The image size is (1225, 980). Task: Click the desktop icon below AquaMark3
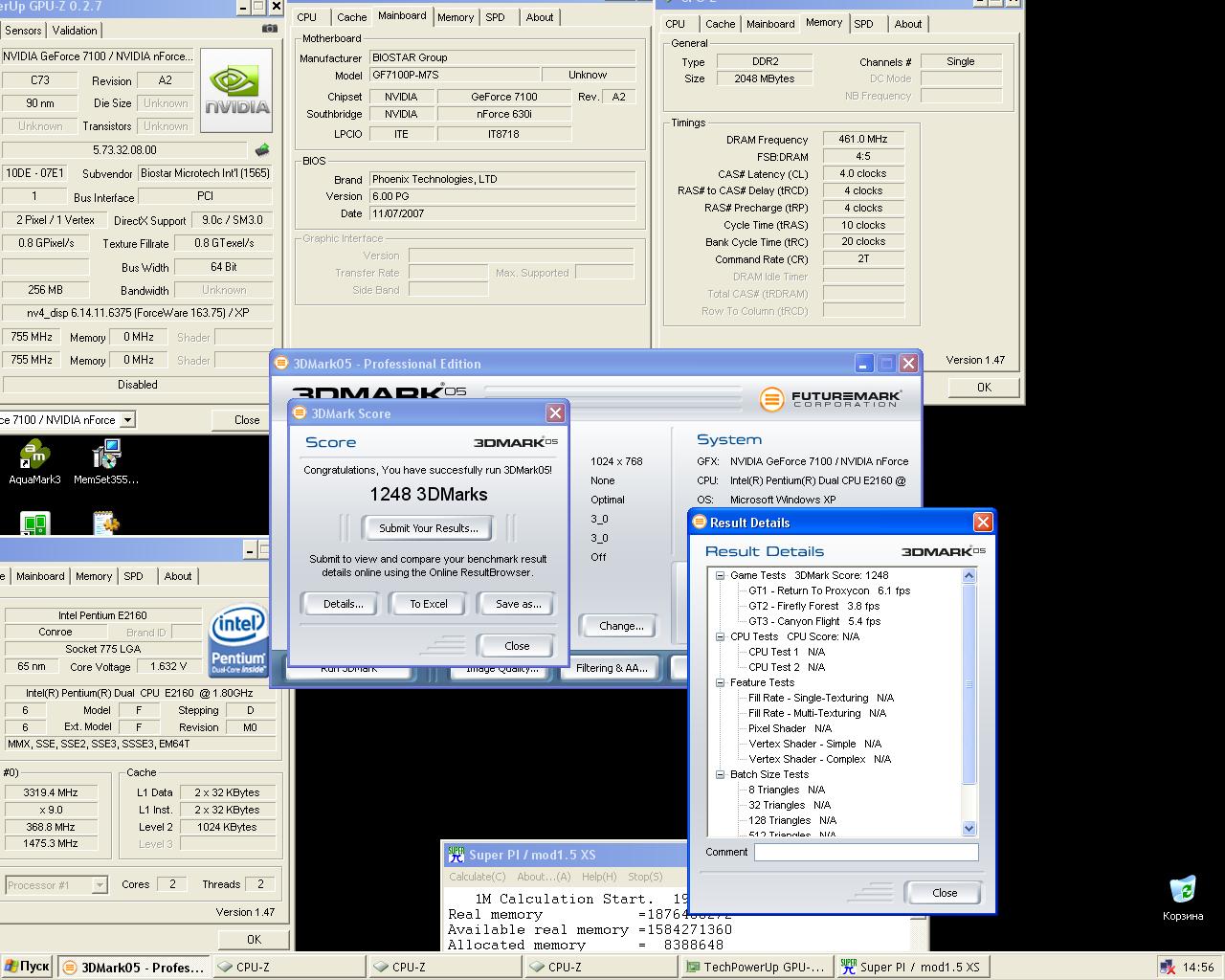(x=34, y=523)
